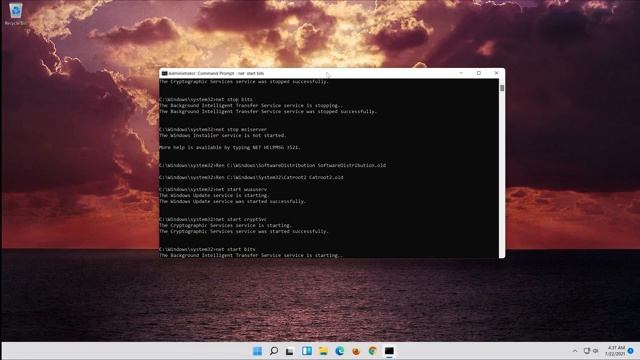
Task: Click the 'net start bits' command line
Action: click(x=207, y=249)
